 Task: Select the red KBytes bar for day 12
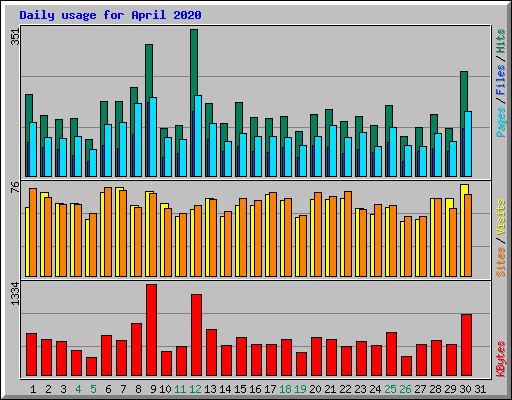tap(196, 335)
